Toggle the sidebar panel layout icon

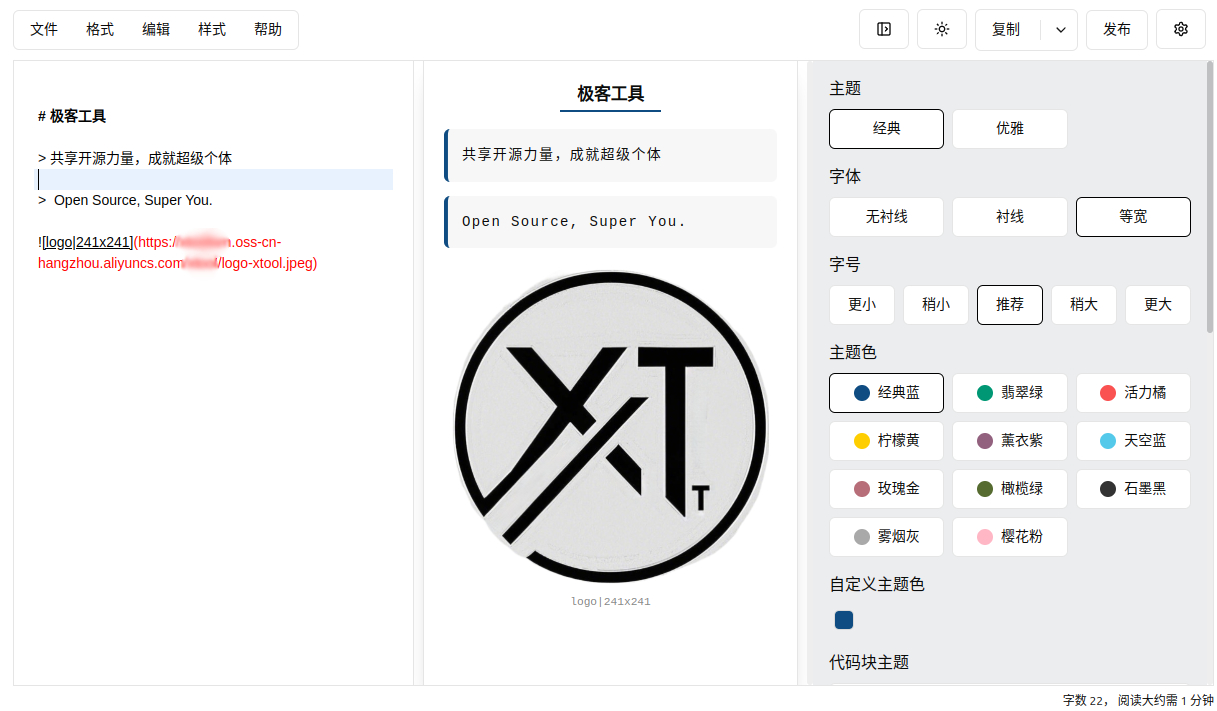[x=884, y=30]
